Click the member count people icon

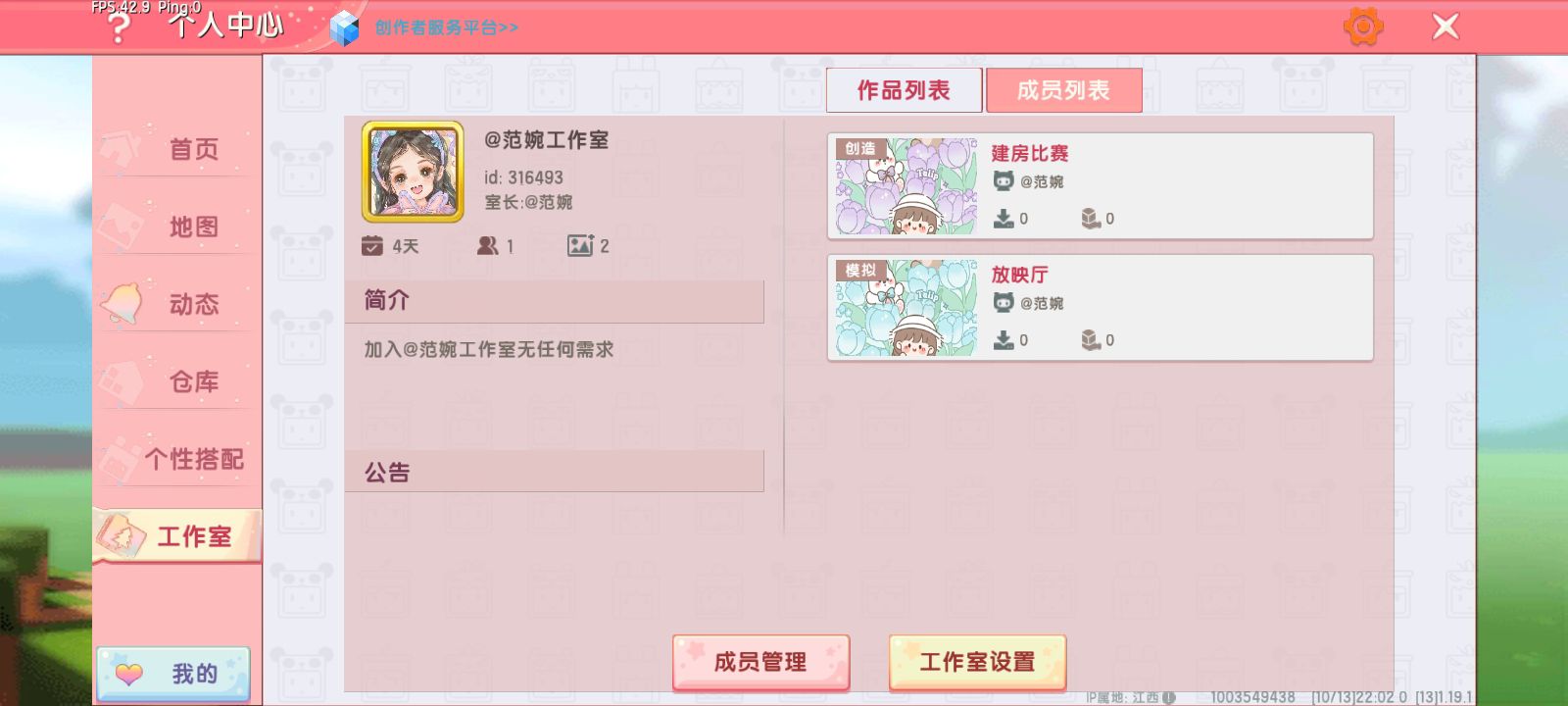coord(487,245)
